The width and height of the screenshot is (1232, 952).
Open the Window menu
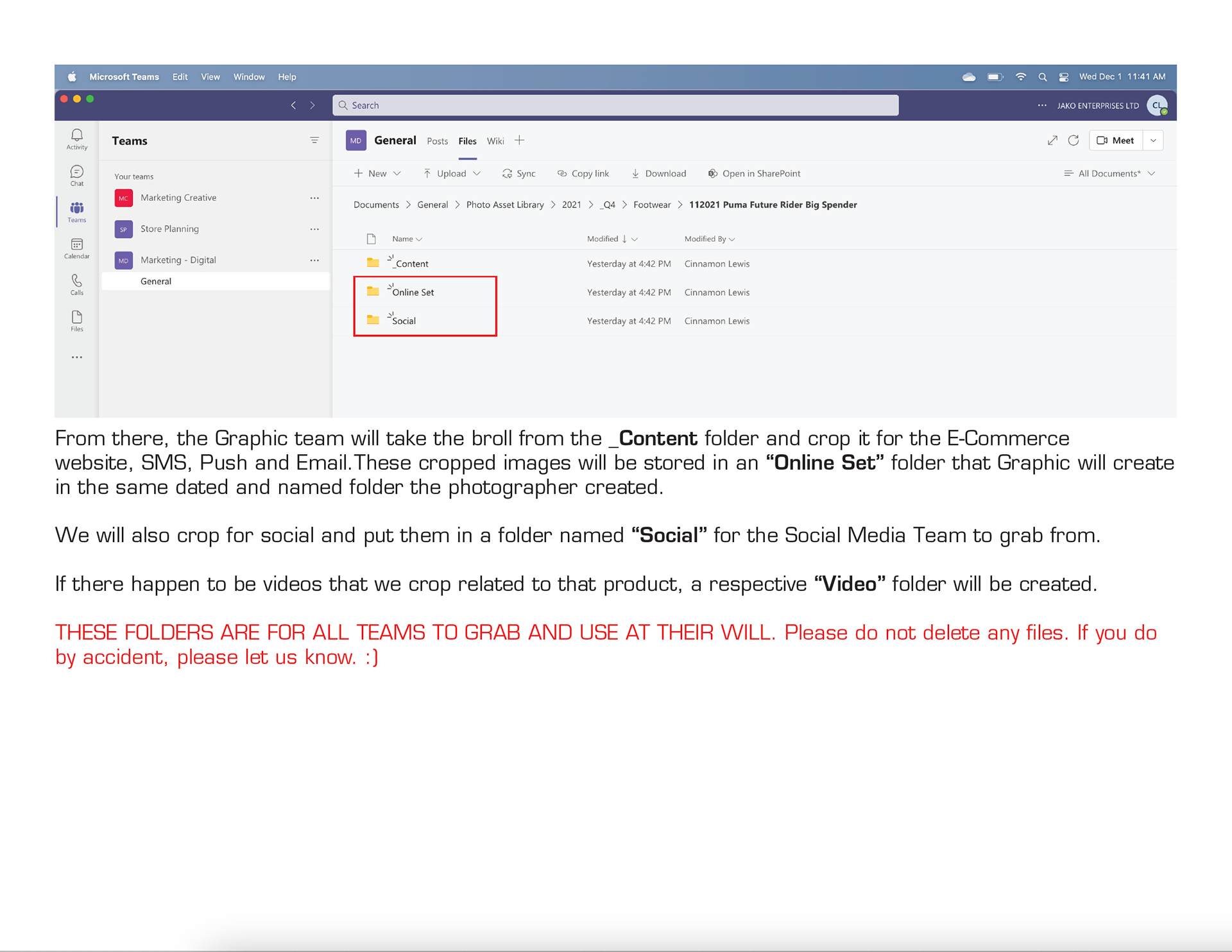pyautogui.click(x=249, y=77)
